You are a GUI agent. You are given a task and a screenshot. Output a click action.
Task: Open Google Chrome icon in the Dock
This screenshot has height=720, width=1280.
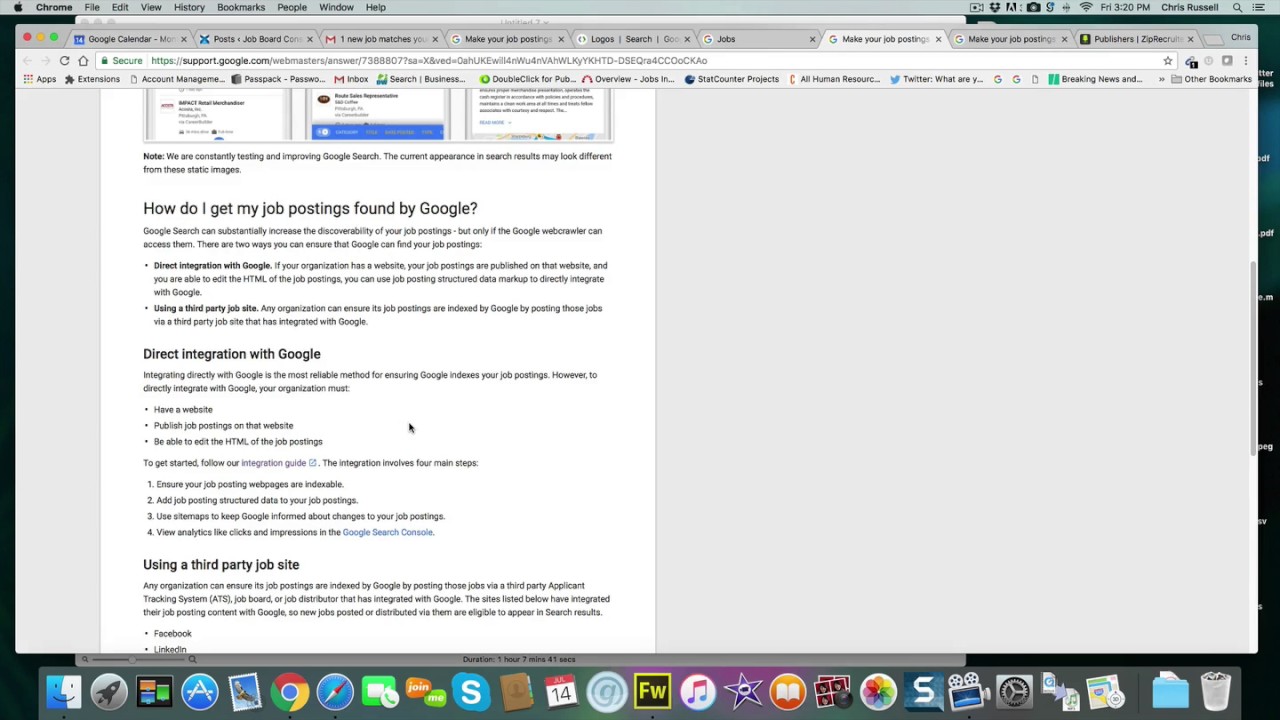click(x=290, y=692)
